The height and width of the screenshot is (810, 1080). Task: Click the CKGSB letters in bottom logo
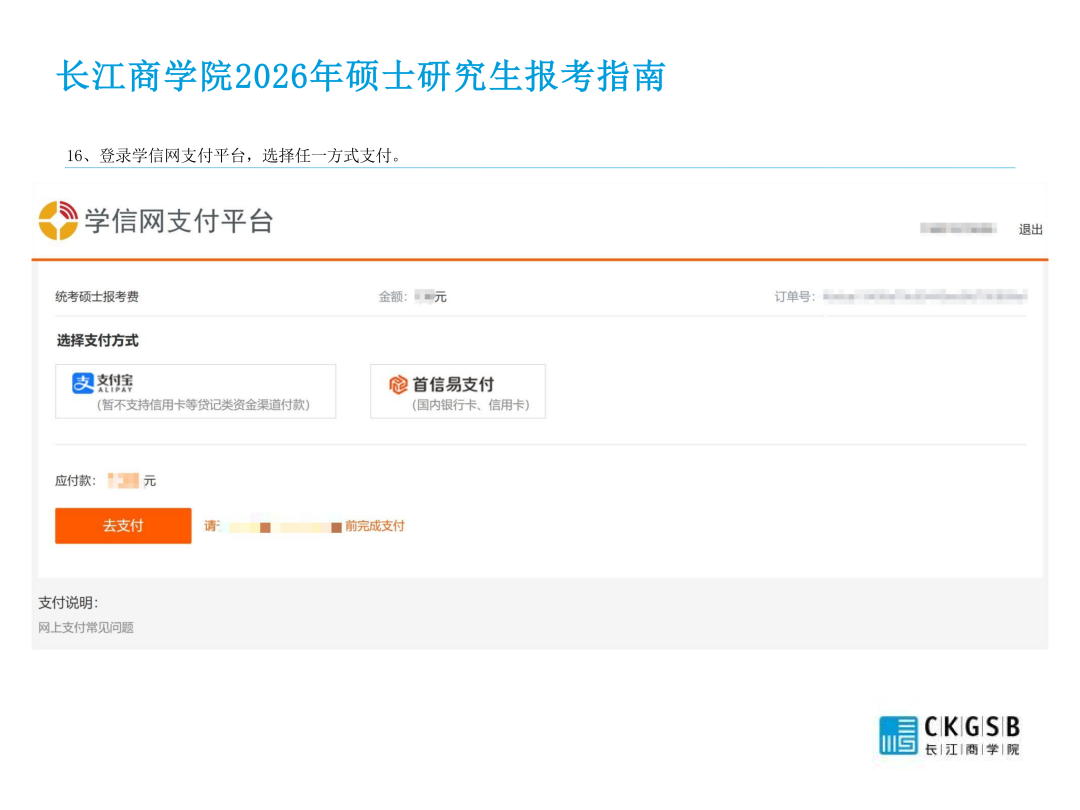(x=972, y=727)
